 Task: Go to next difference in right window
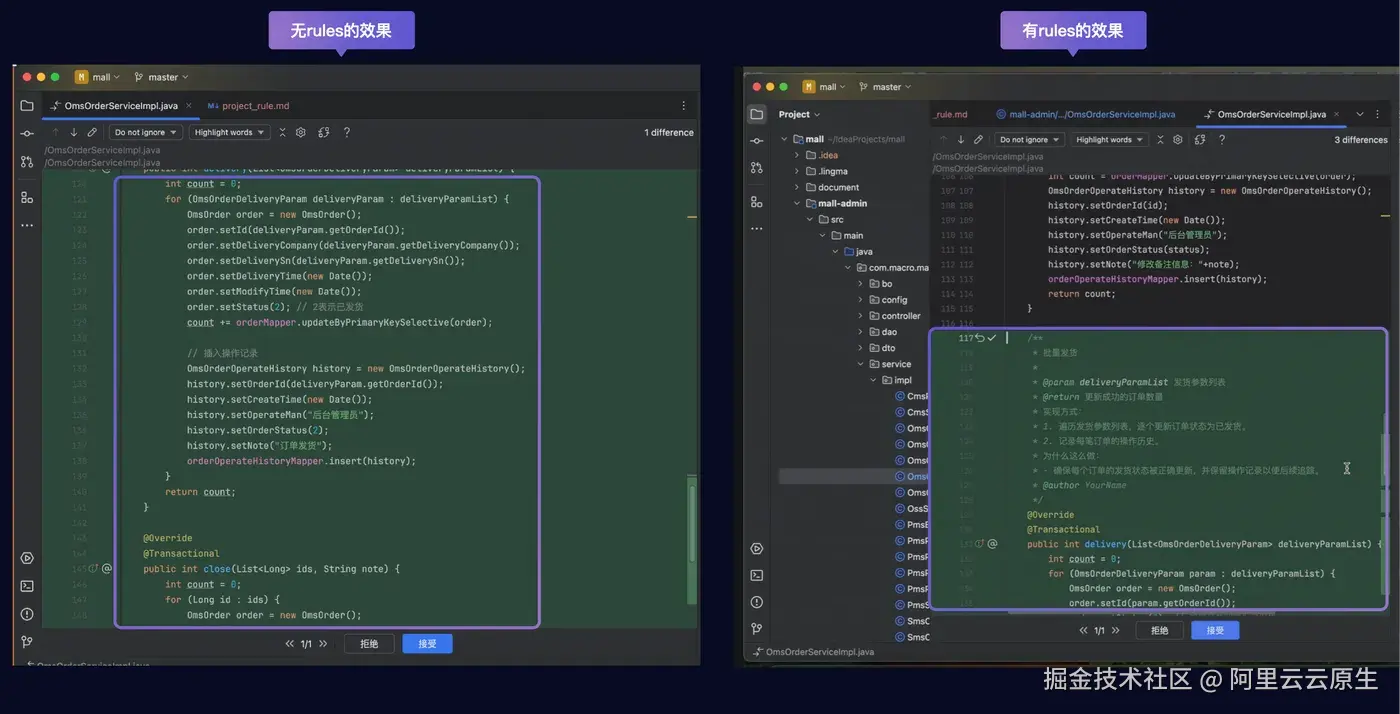pos(960,140)
